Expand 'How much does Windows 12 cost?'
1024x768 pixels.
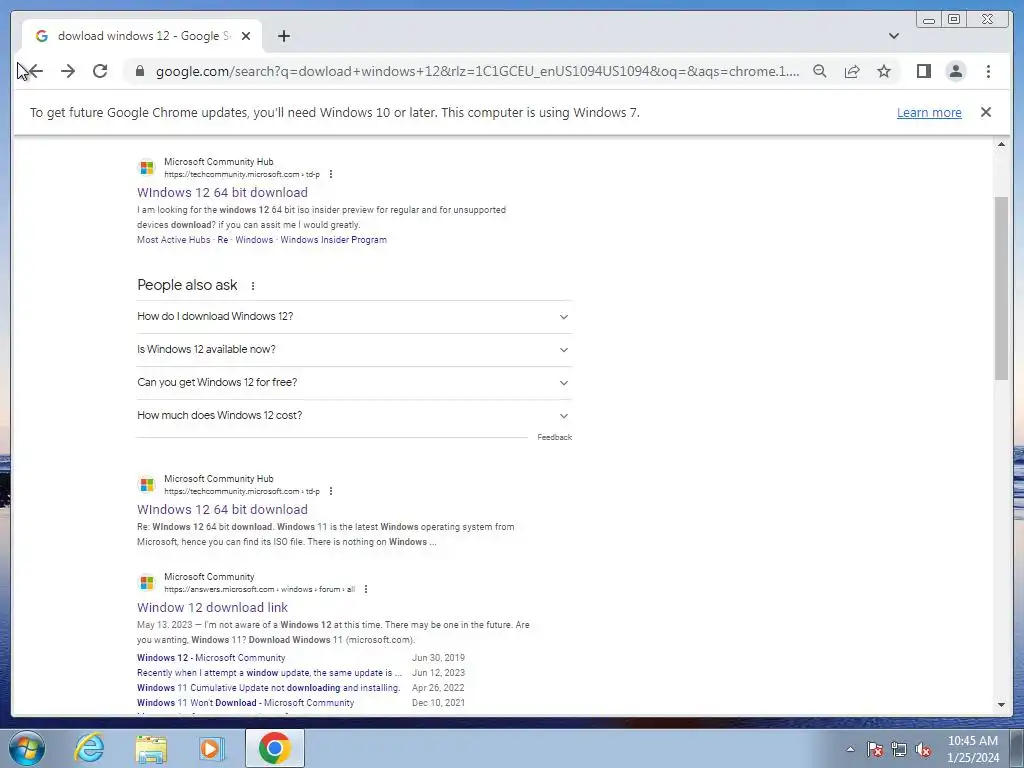[x=354, y=415]
